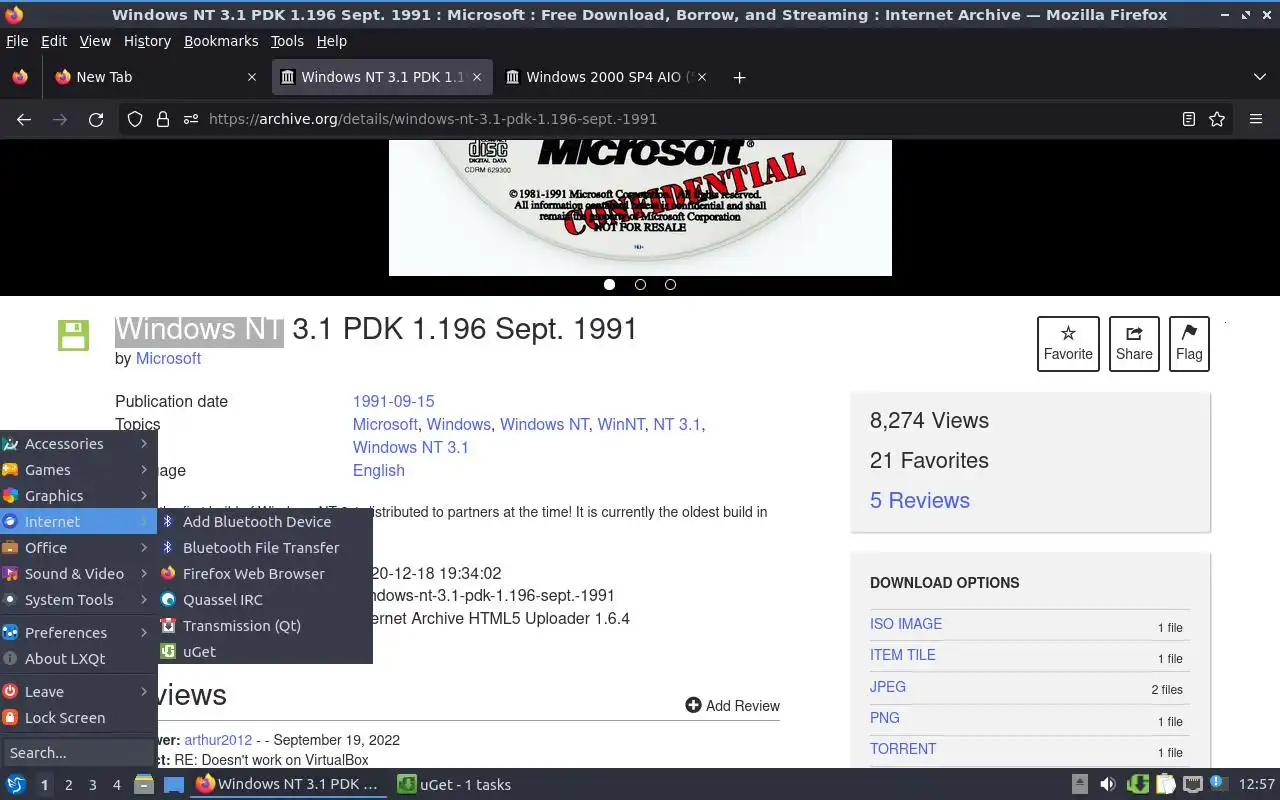Expand the Accessories menu category

78,444
